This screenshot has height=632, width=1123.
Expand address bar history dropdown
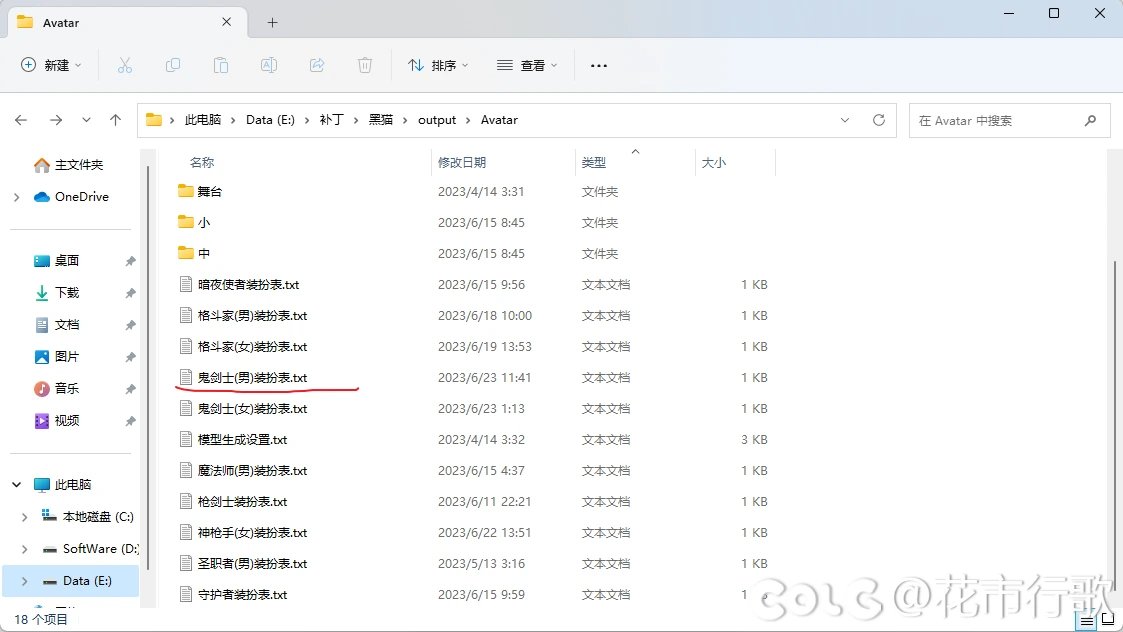[x=845, y=120]
